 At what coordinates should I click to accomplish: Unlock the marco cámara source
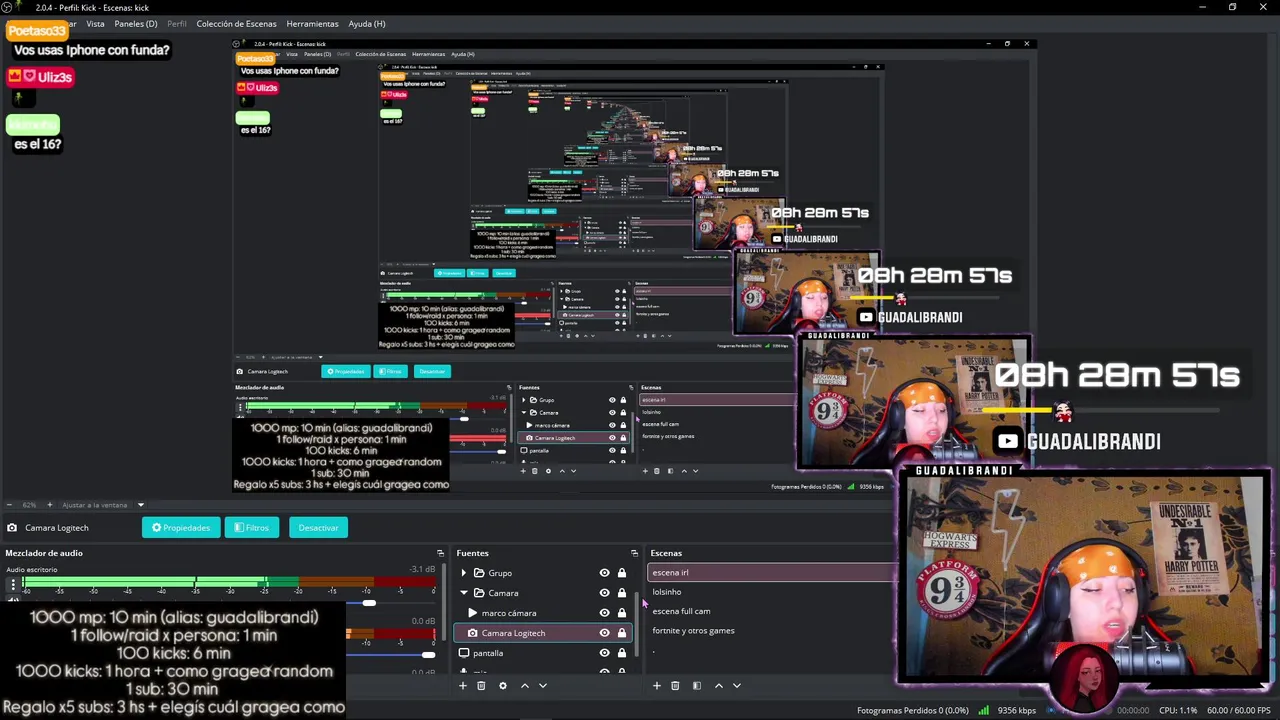[x=622, y=613]
